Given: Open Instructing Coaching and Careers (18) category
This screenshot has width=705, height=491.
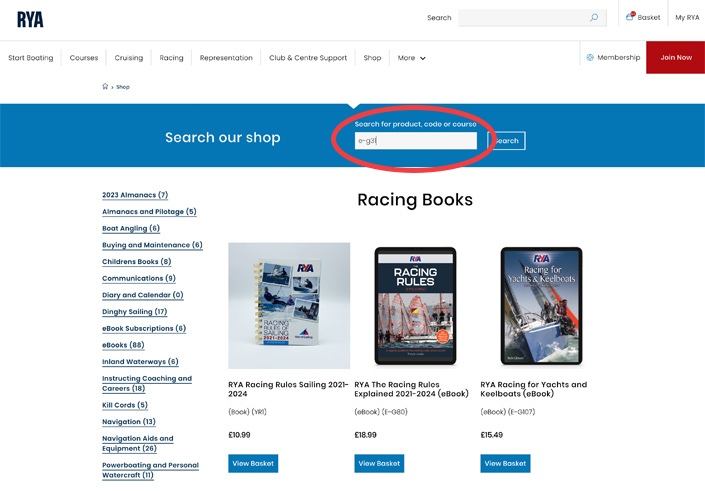Looking at the screenshot, I should point(147,383).
